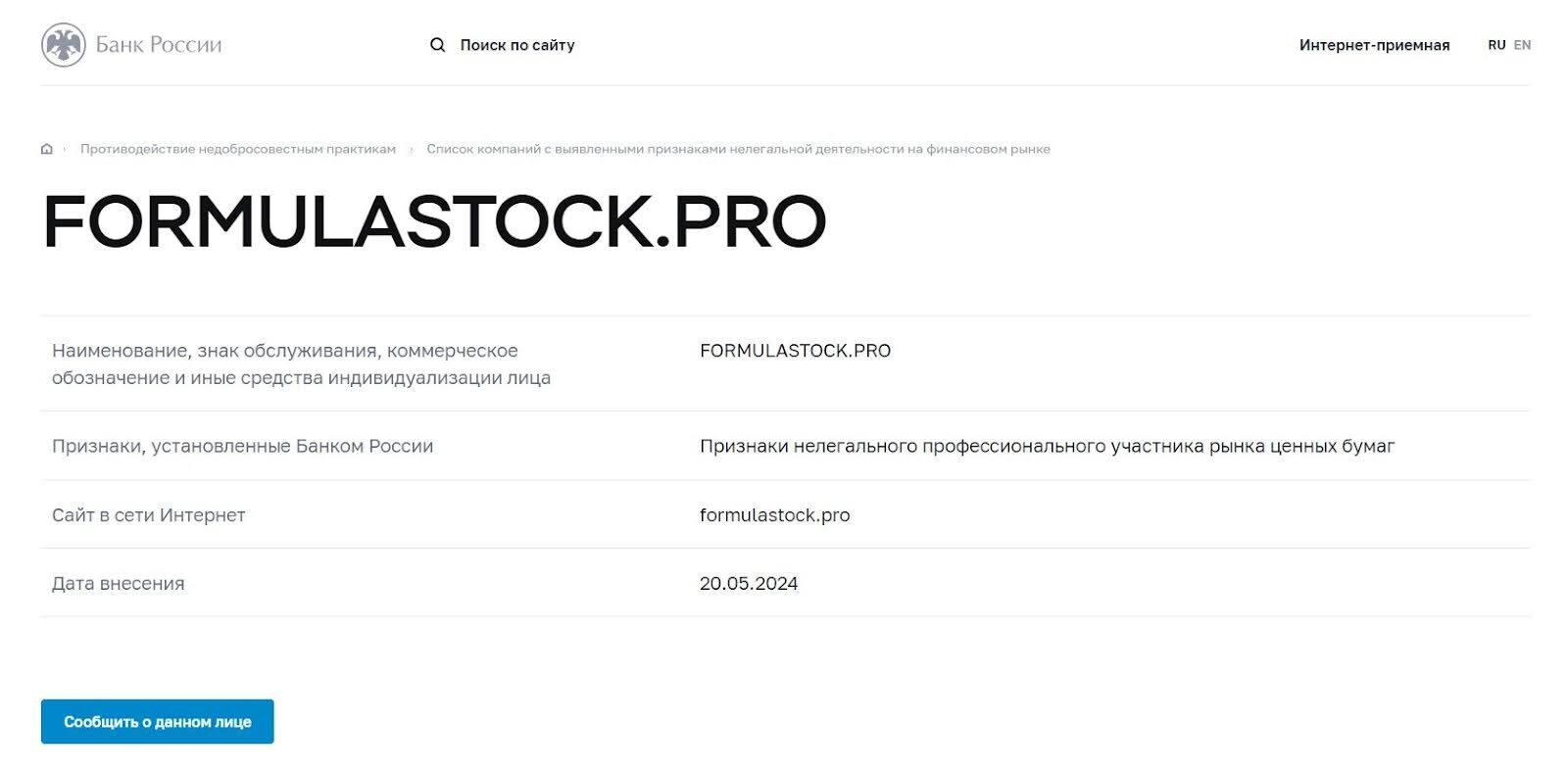The height and width of the screenshot is (773, 1568).
Task: Open Список компаний breadcrumb link
Action: 738,149
